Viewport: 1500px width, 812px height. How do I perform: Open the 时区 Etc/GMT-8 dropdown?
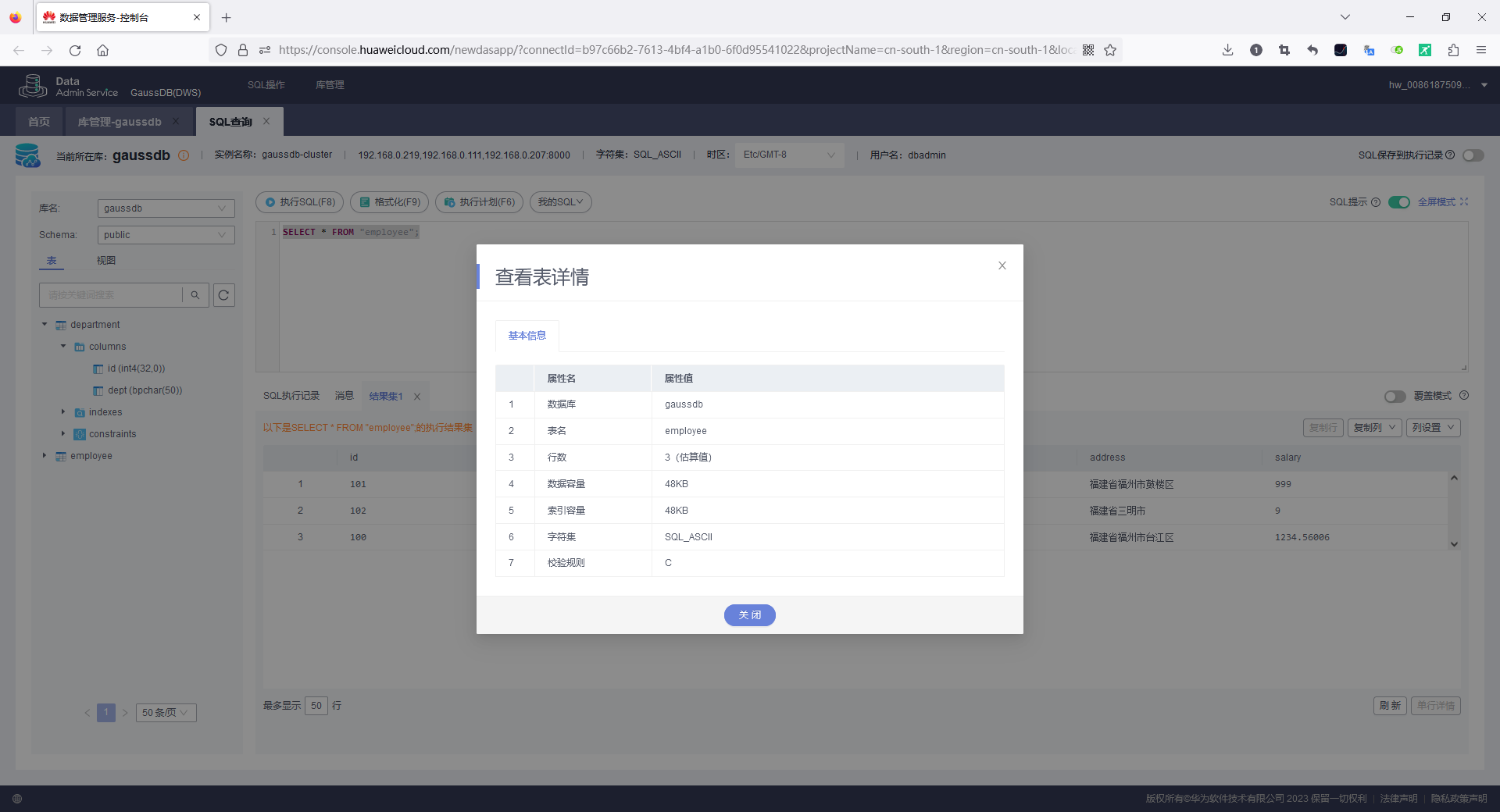click(x=789, y=155)
